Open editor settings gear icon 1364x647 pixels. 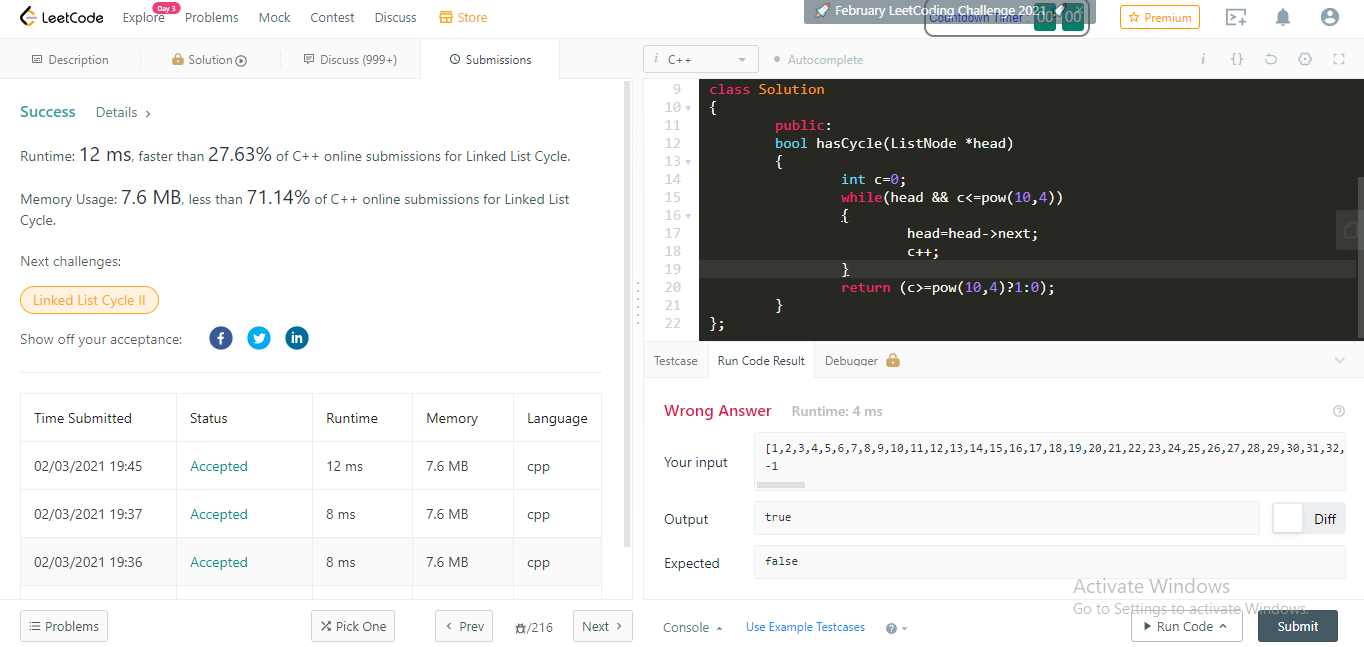[x=1305, y=60]
